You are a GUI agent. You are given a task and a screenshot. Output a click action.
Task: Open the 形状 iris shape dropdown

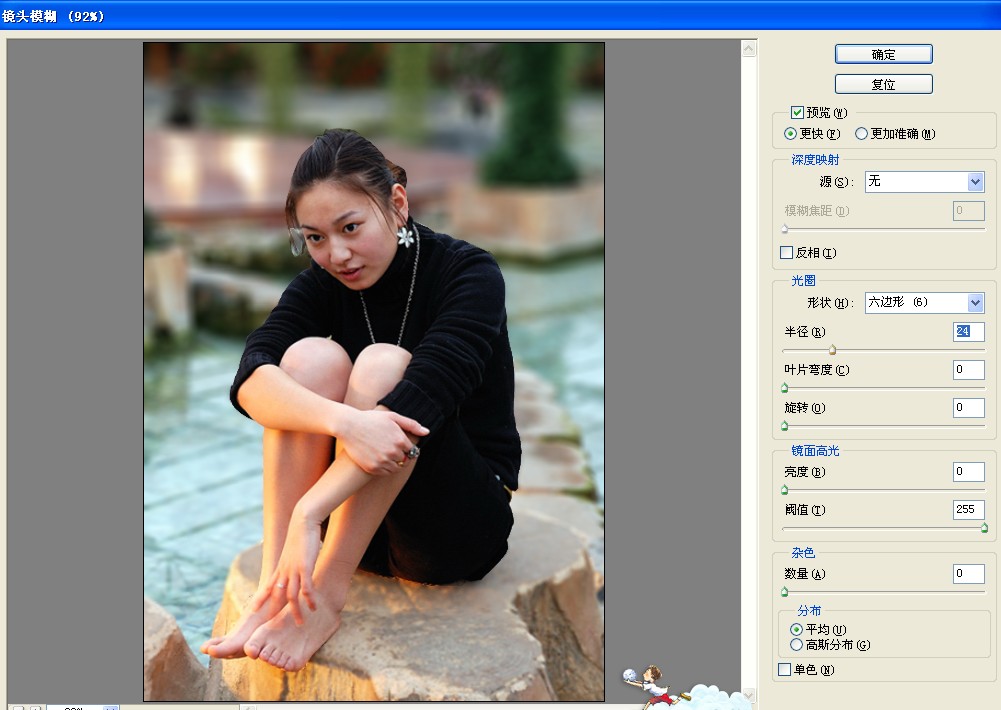click(x=924, y=302)
